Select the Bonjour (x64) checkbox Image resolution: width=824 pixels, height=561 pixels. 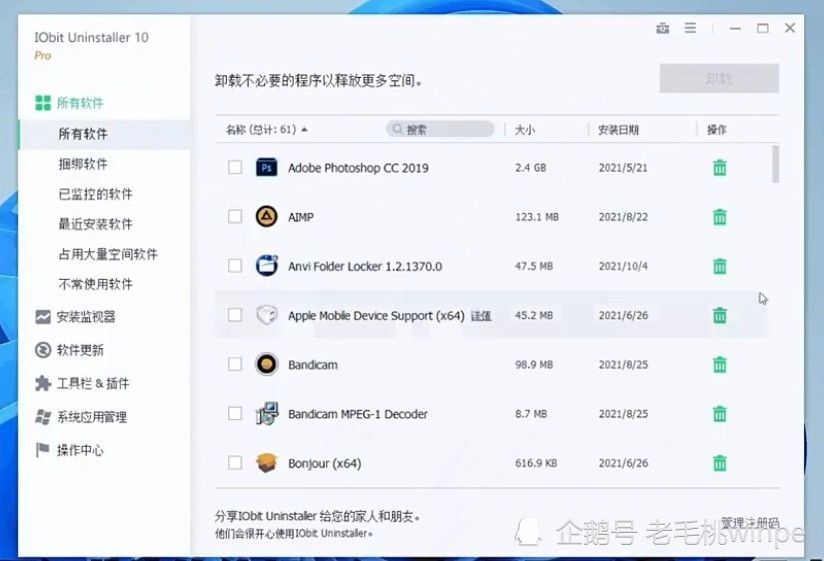[235, 463]
